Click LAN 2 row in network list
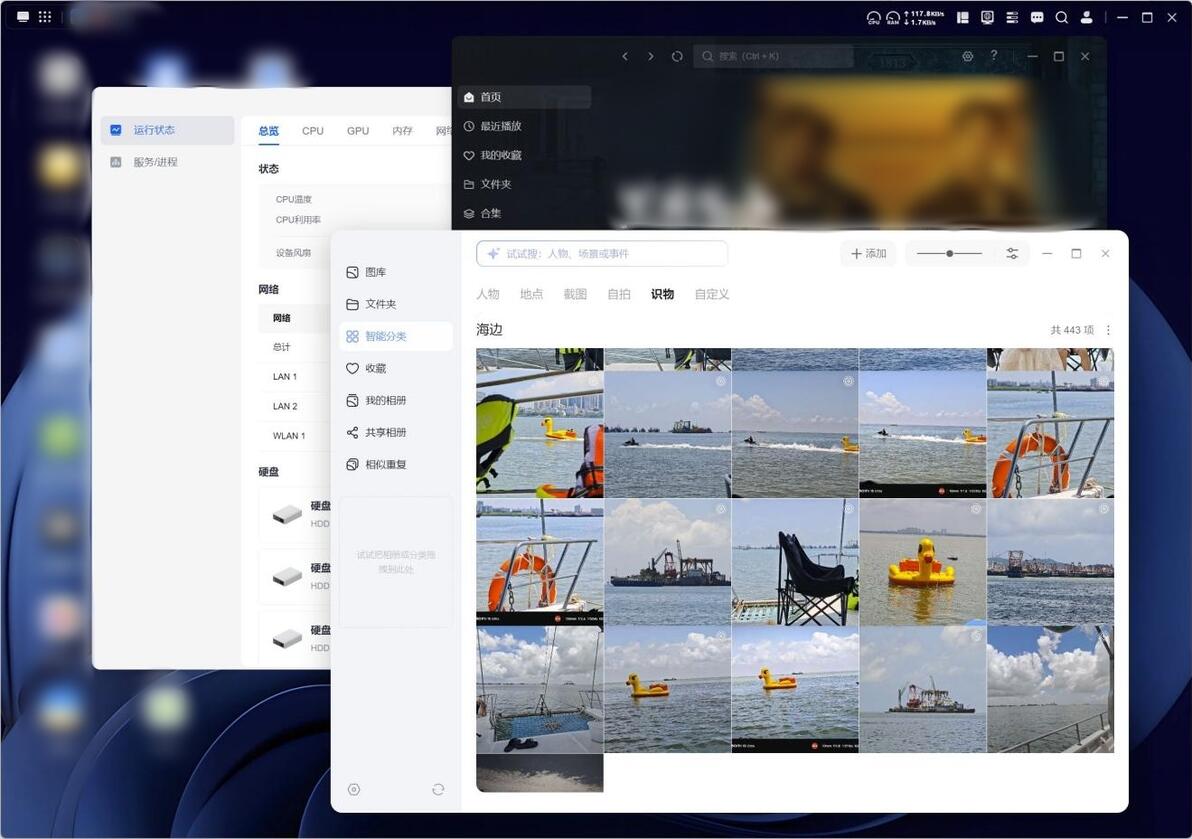Image resolution: width=1192 pixels, height=839 pixels. pos(295,406)
